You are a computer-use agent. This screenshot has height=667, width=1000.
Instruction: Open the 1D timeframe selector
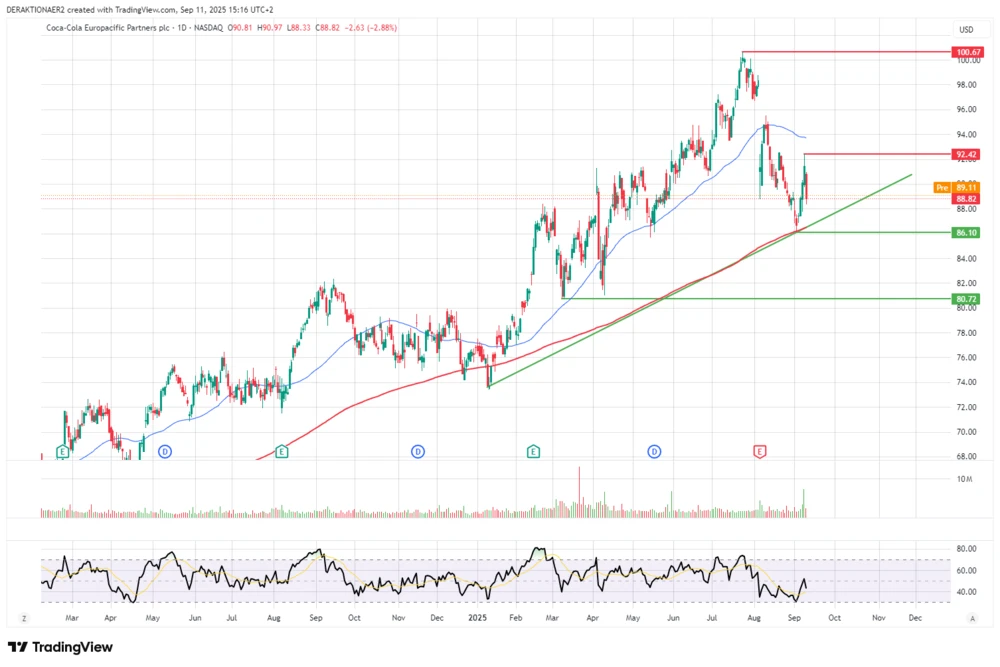(x=181, y=28)
